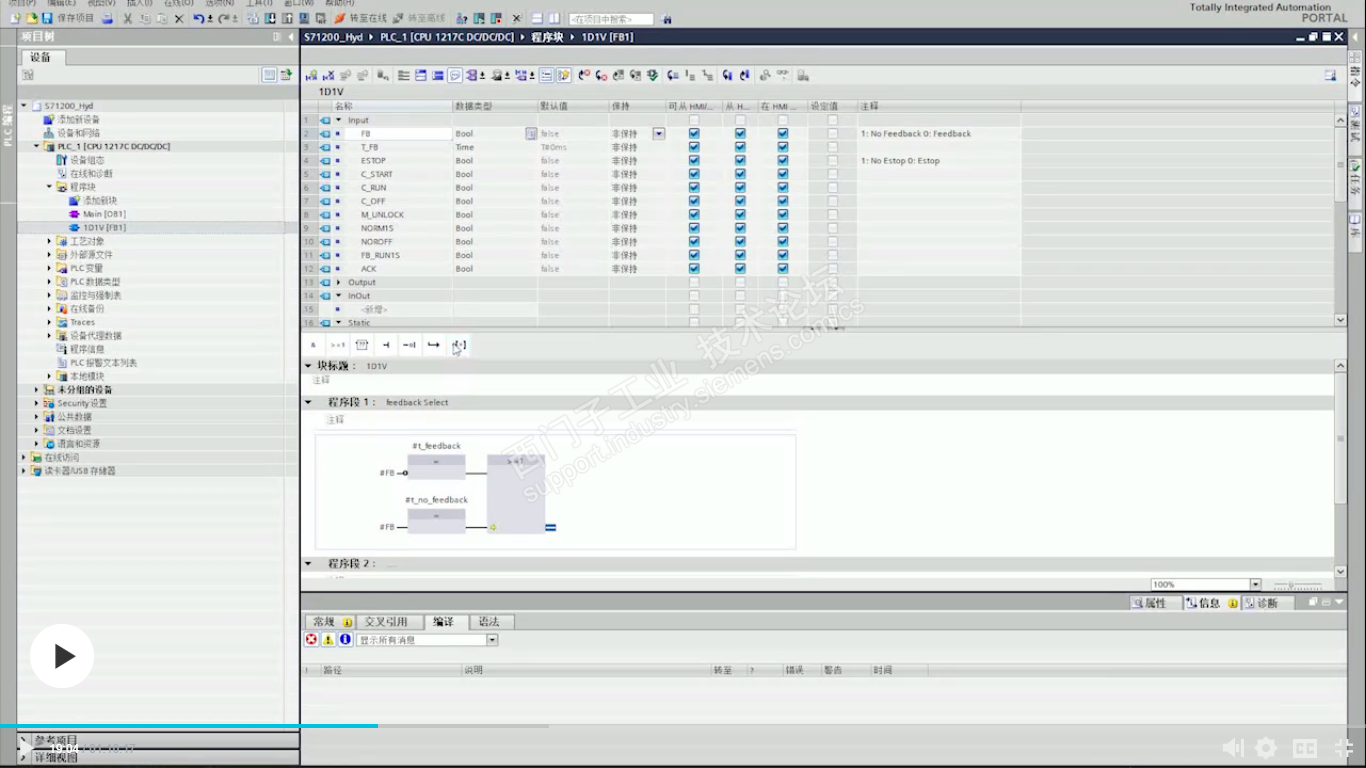
Task: Click the new project icon in main toolbar
Action: tap(15, 18)
